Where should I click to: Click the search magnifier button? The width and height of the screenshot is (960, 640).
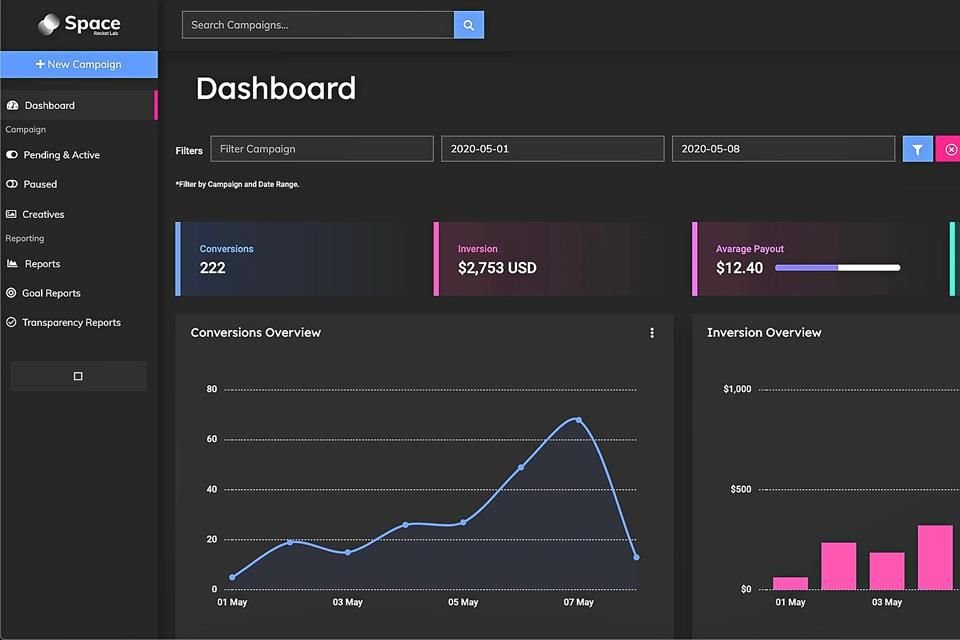click(468, 25)
